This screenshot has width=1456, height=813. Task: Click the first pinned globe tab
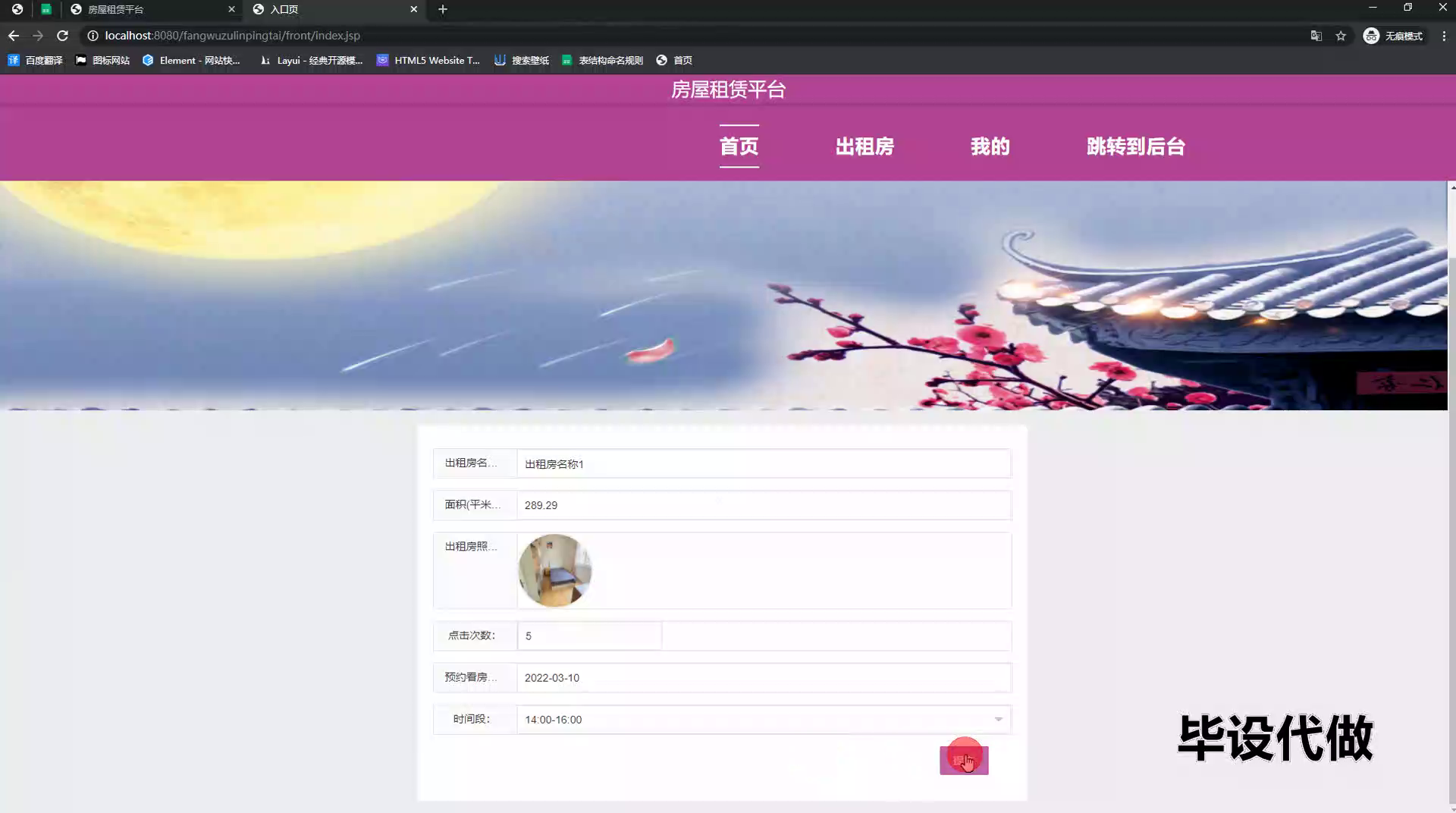[17, 9]
